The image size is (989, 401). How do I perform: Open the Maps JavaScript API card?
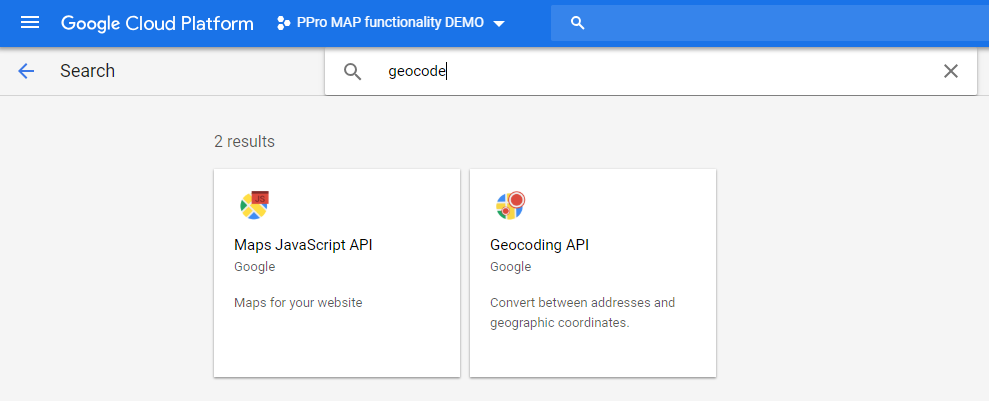click(337, 273)
